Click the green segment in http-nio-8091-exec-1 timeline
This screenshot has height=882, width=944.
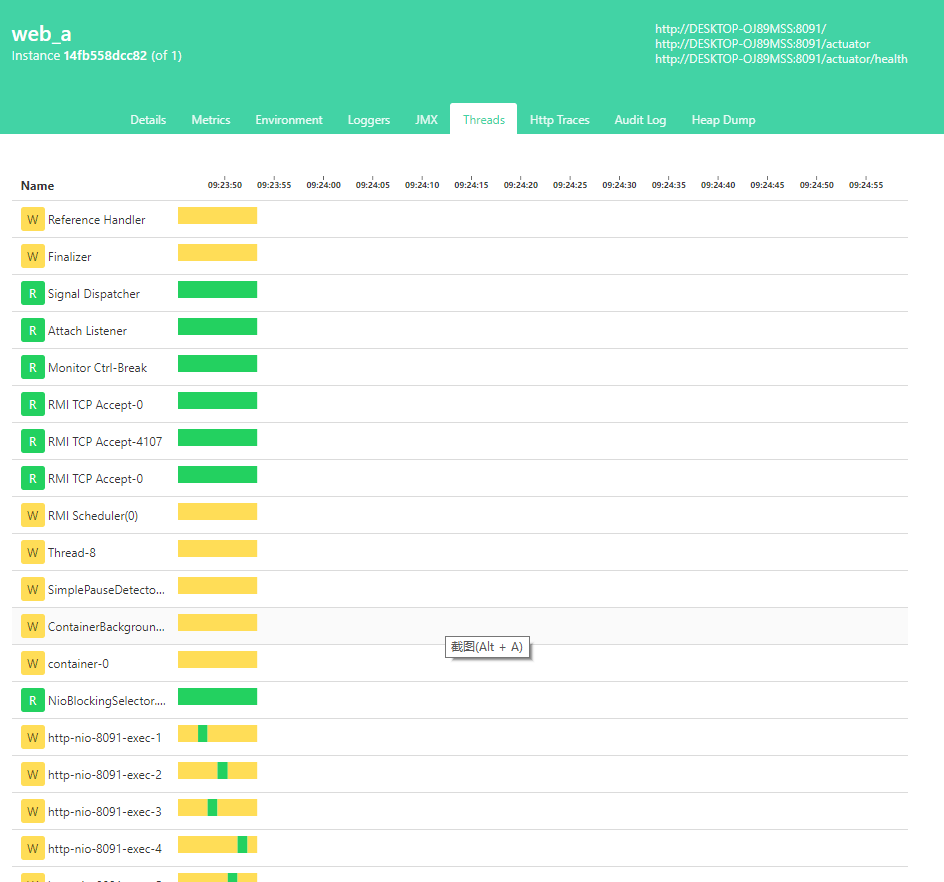tap(202, 733)
